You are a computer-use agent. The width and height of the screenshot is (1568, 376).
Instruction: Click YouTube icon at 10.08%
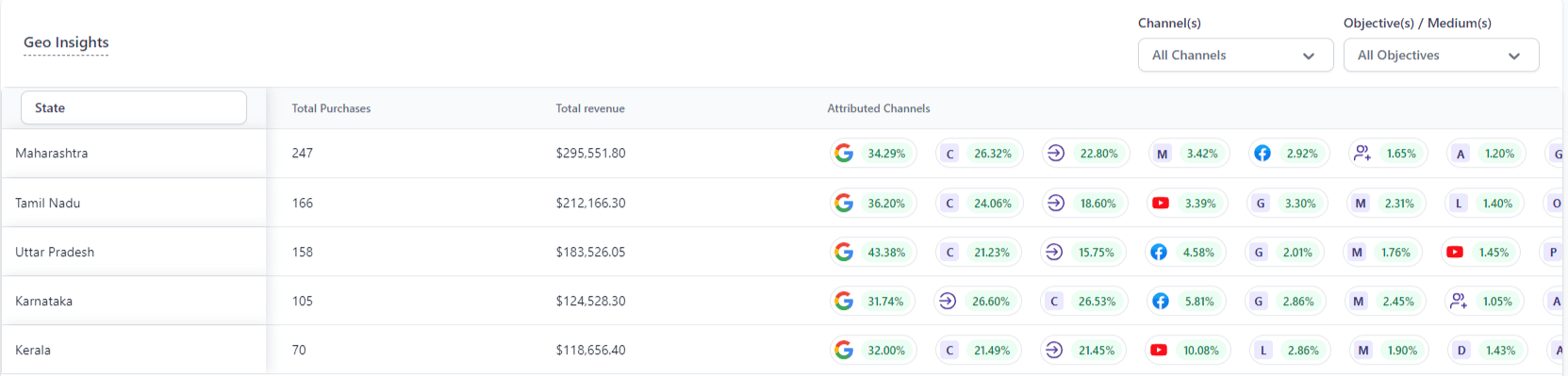pos(1159,350)
